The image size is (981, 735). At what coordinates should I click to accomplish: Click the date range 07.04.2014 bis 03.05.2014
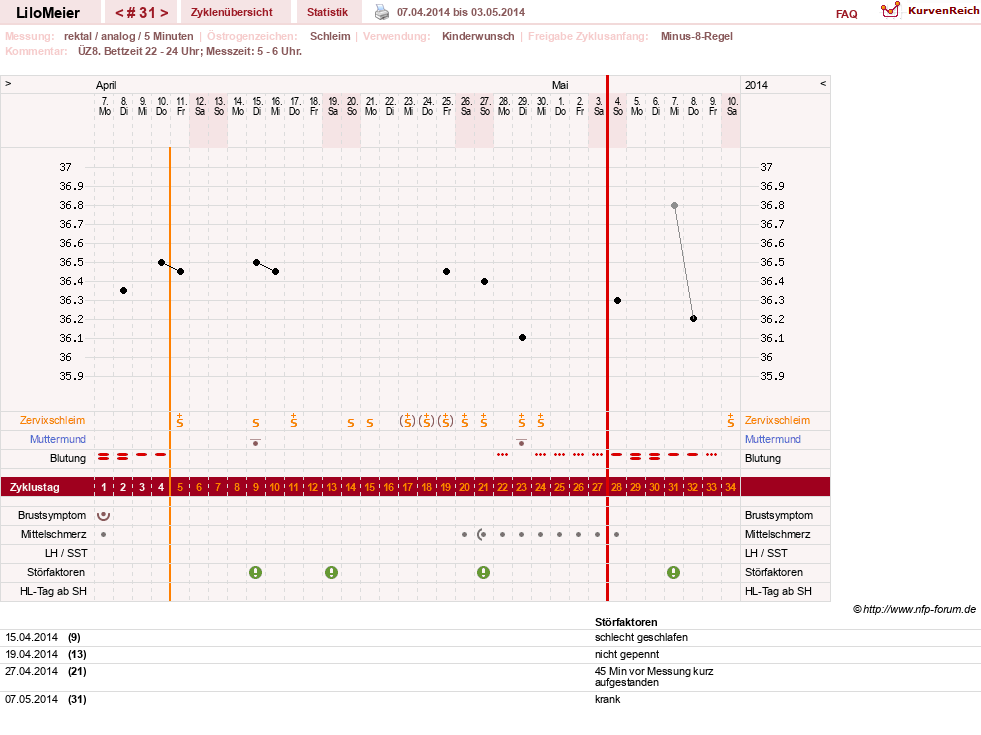[460, 12]
